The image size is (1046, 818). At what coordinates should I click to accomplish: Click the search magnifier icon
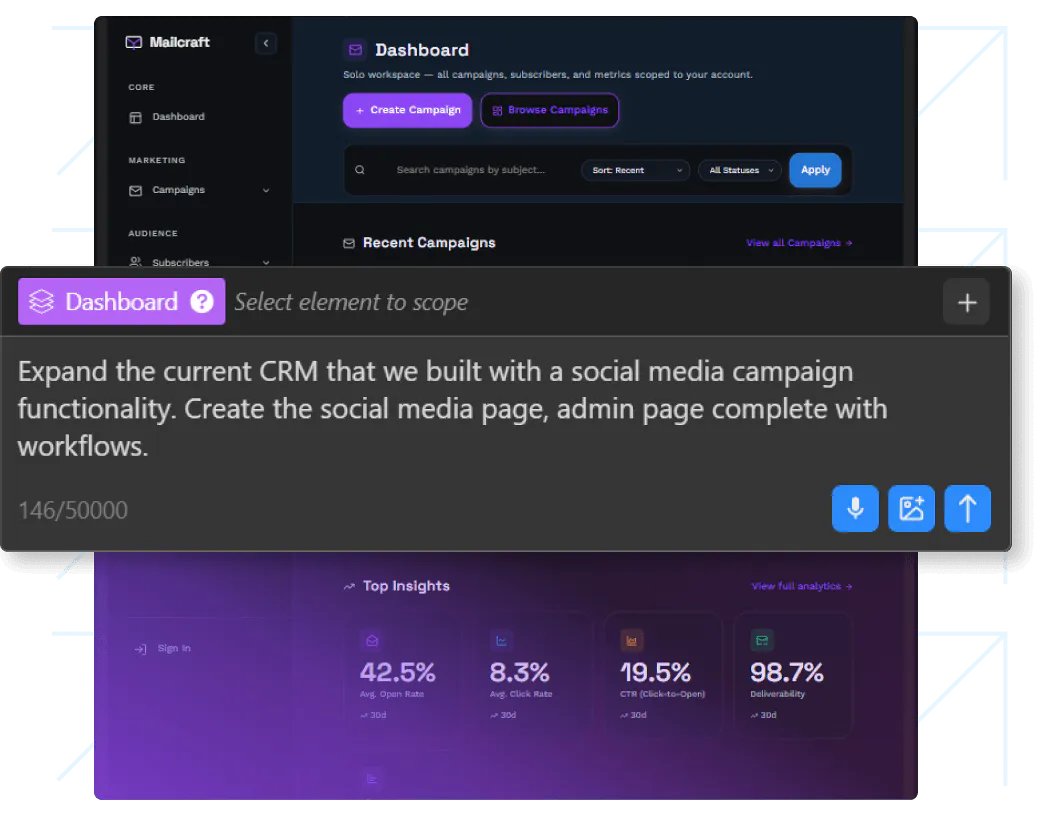click(x=360, y=170)
